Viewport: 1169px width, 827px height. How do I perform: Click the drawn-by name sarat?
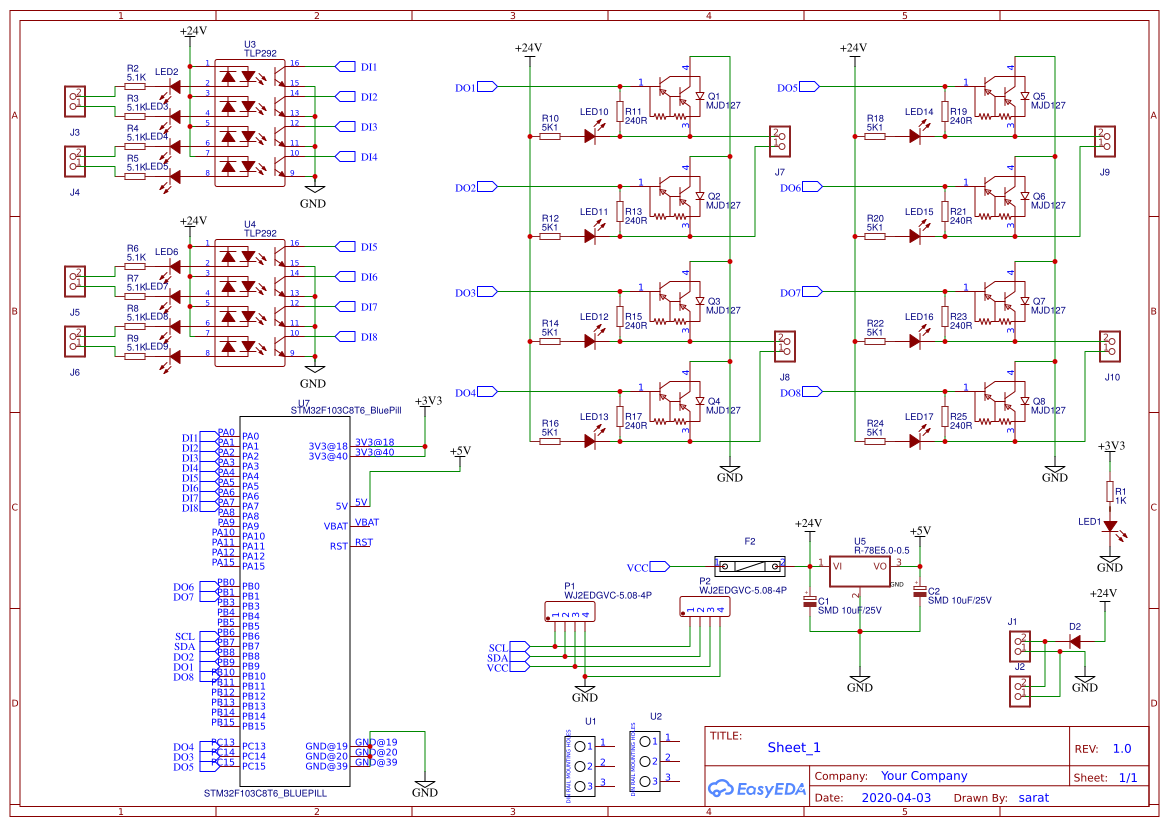coord(1034,797)
